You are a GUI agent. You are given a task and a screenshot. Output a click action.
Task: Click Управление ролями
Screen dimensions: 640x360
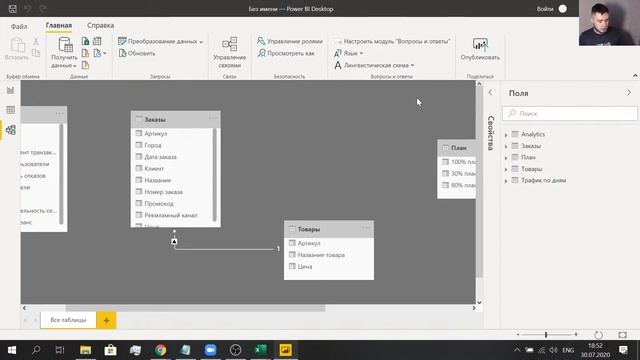[x=289, y=41]
